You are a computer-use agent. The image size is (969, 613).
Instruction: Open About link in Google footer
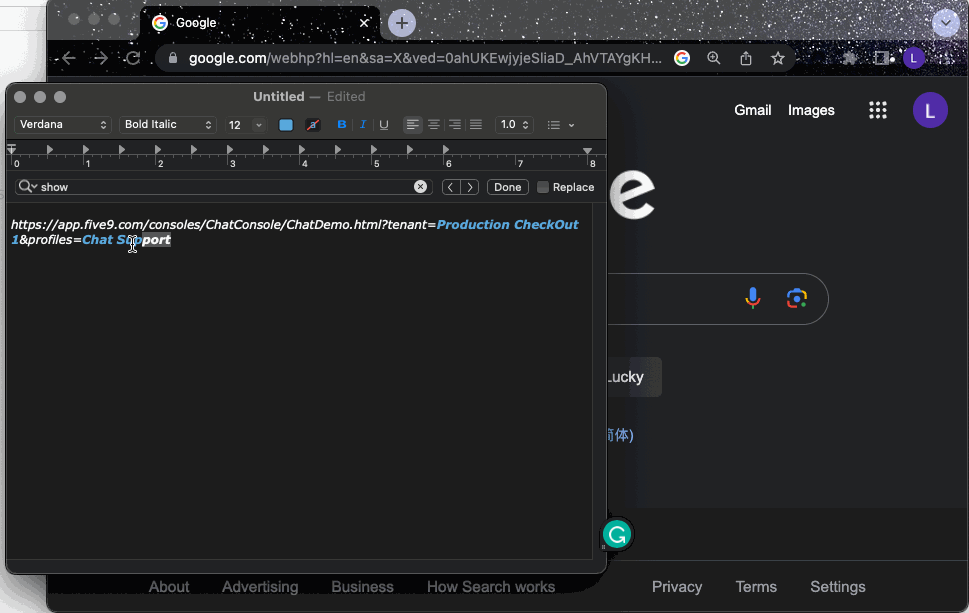(169, 586)
